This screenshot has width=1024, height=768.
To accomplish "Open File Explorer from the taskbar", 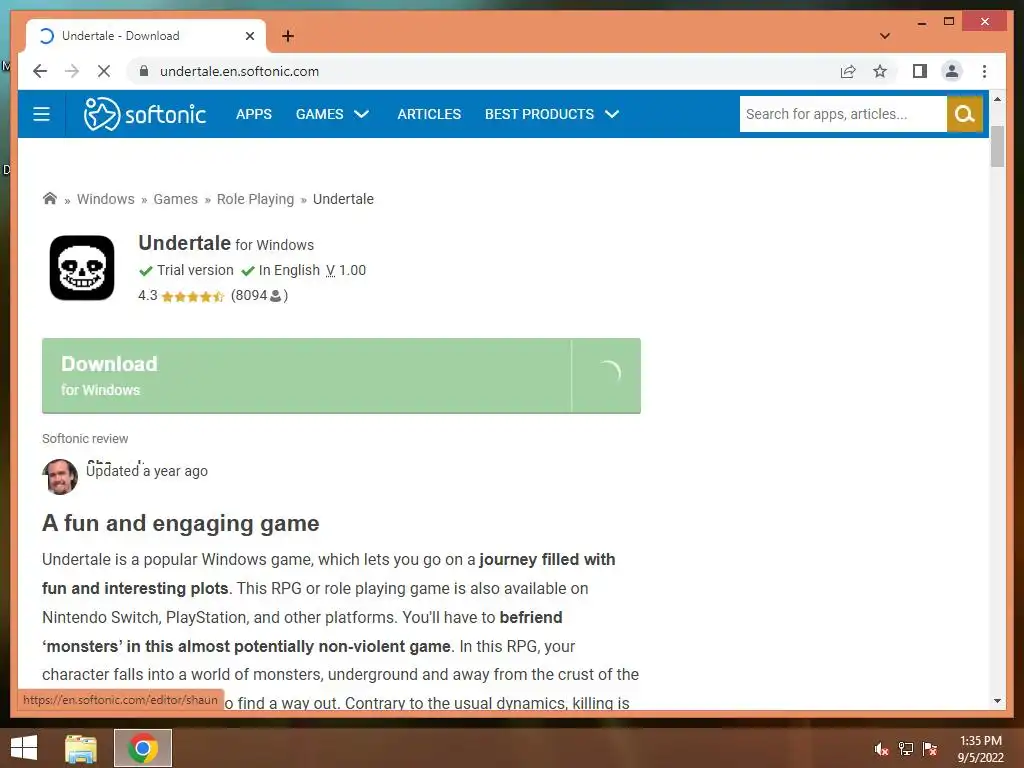I will tap(81, 748).
